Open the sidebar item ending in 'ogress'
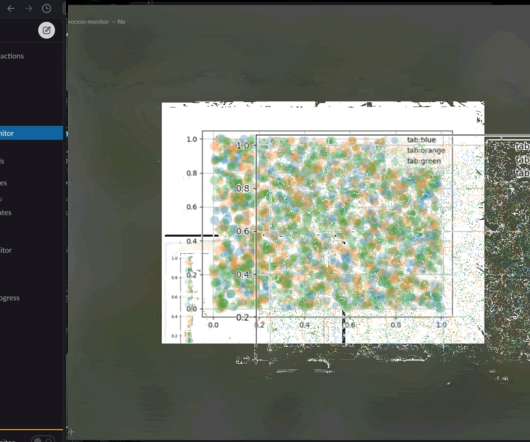This screenshot has width=530, height=442. click(x=10, y=298)
